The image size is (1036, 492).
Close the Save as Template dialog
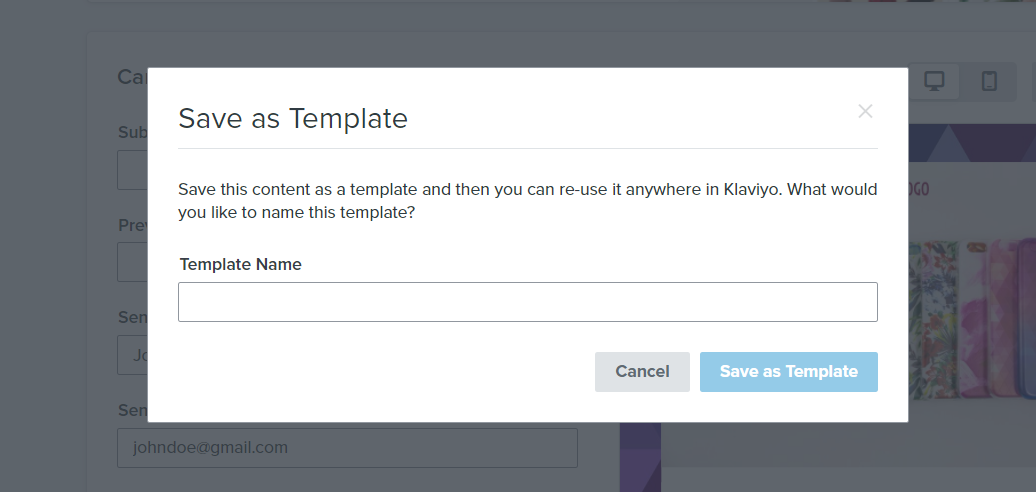[x=865, y=112]
